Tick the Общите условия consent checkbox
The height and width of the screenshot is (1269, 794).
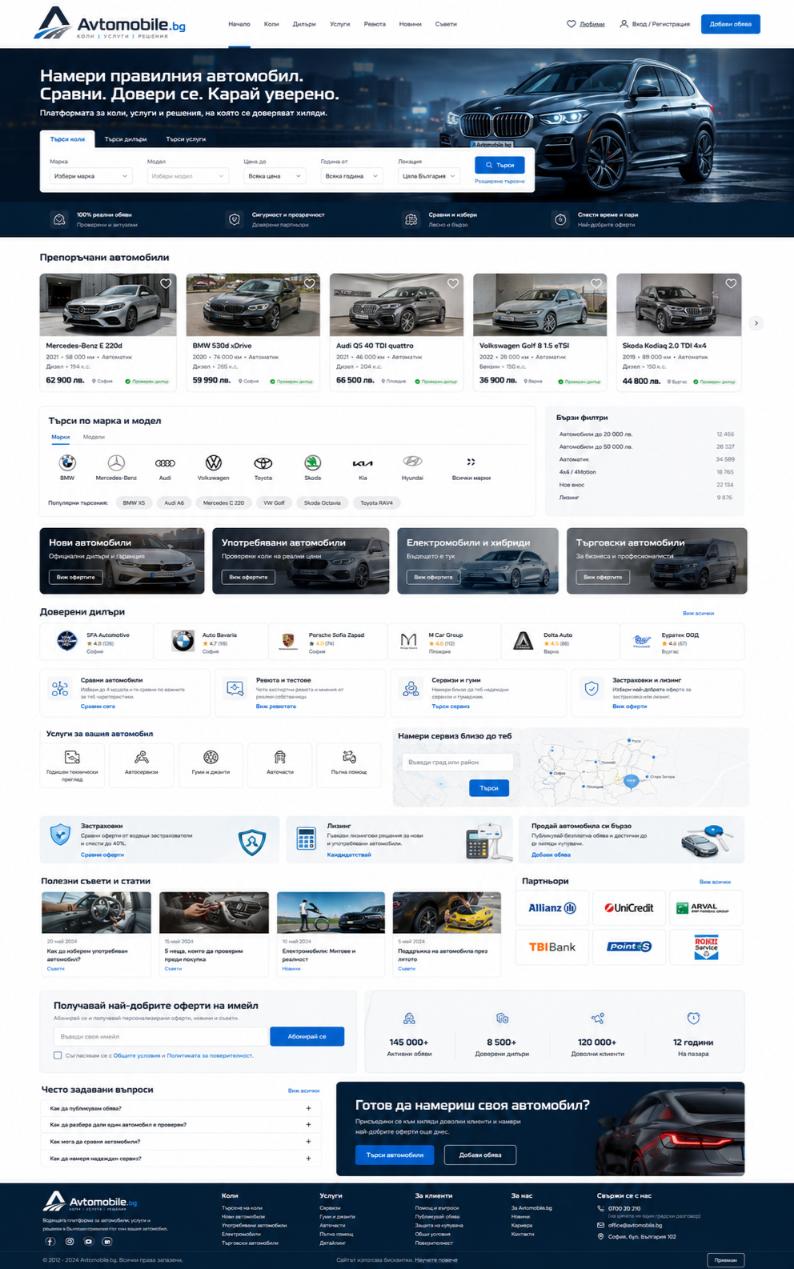click(x=58, y=1055)
